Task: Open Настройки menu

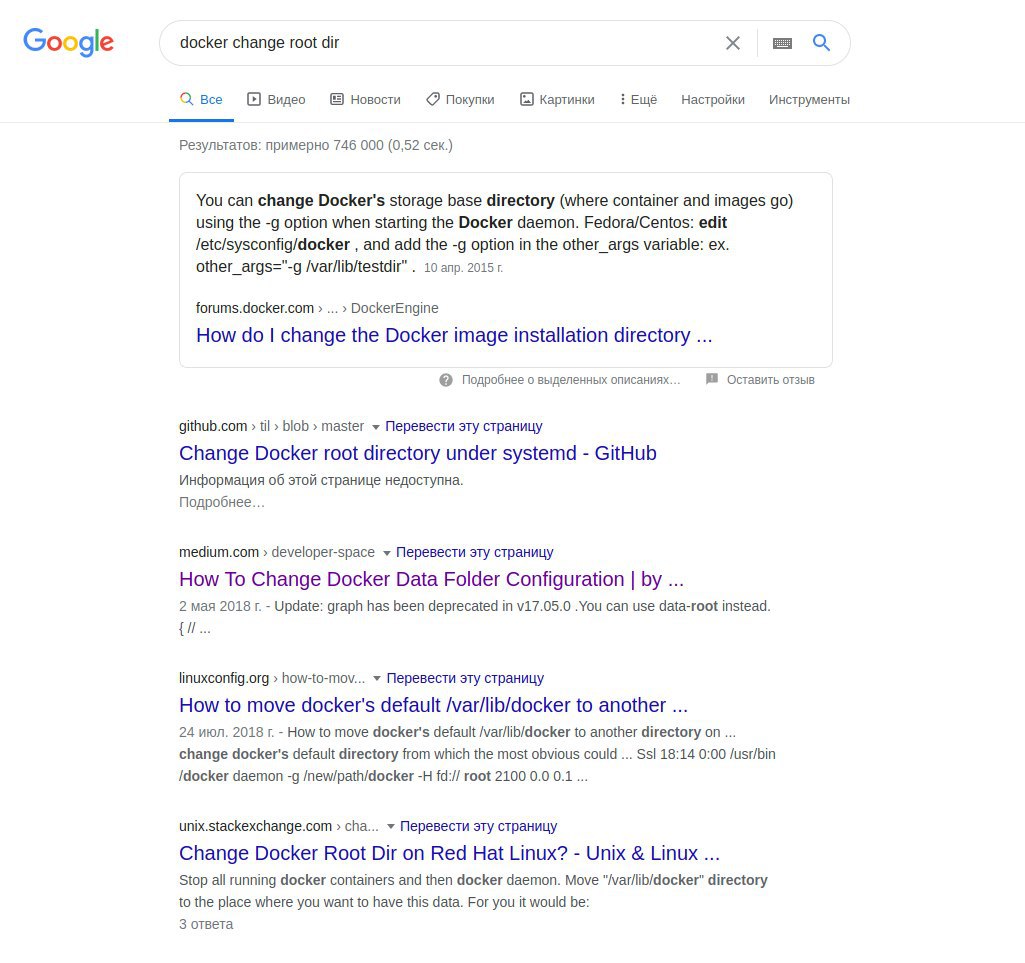Action: 713,99
